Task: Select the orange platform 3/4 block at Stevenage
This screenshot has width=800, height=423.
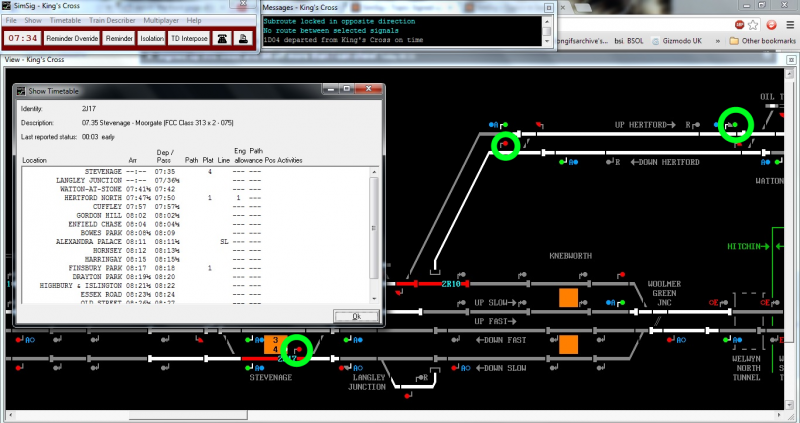Action: [x=276, y=344]
